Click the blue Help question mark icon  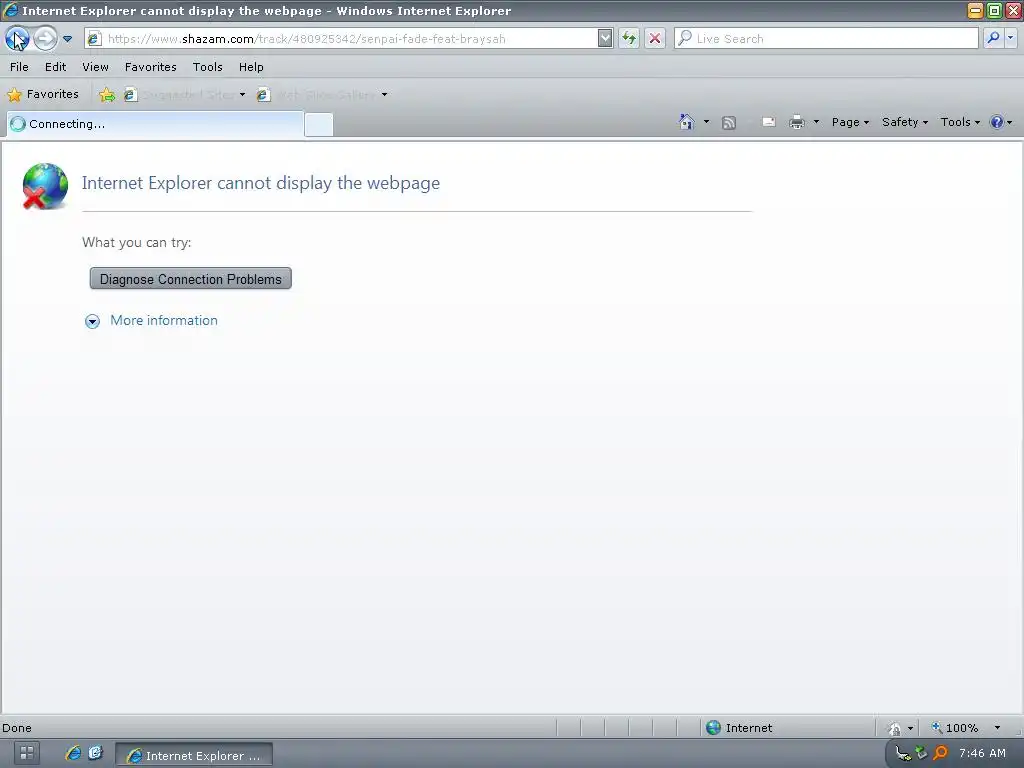coord(997,122)
